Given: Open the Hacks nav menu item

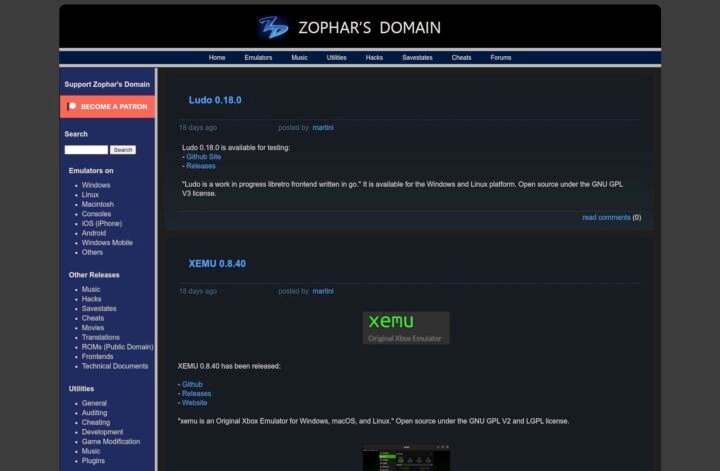Looking at the screenshot, I should [x=374, y=58].
